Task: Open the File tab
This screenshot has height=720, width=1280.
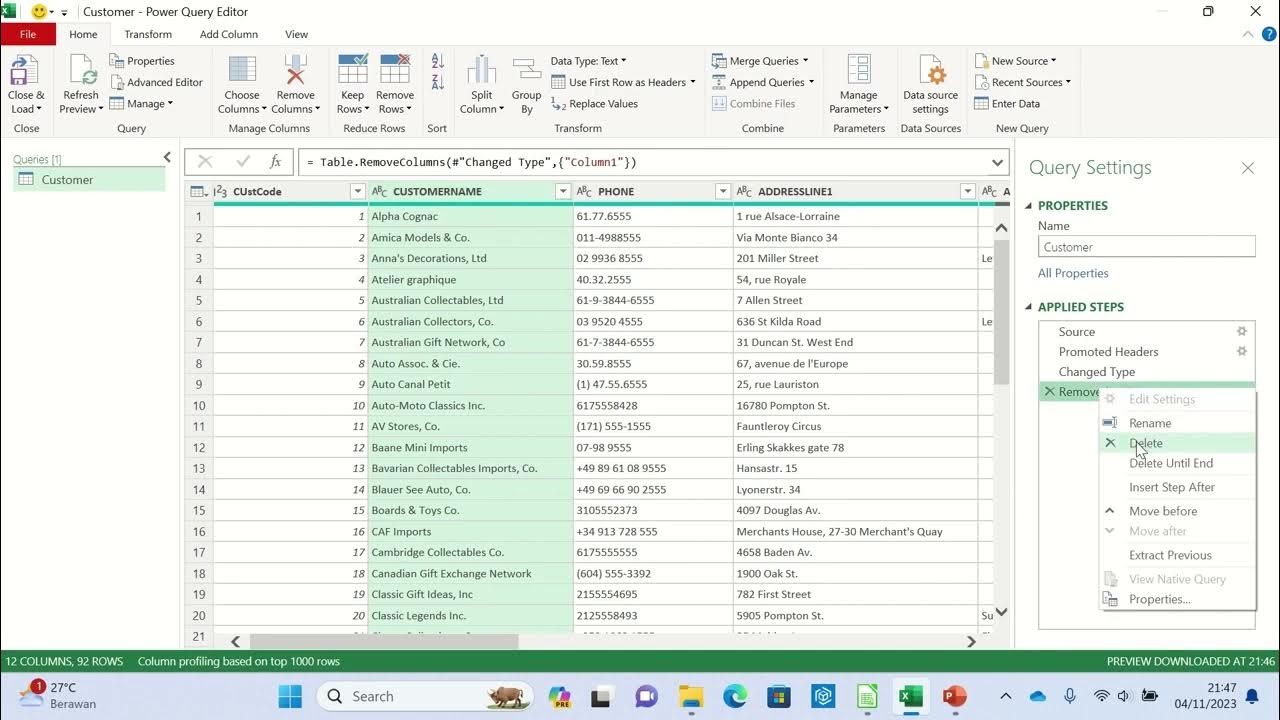Action: click(28, 34)
